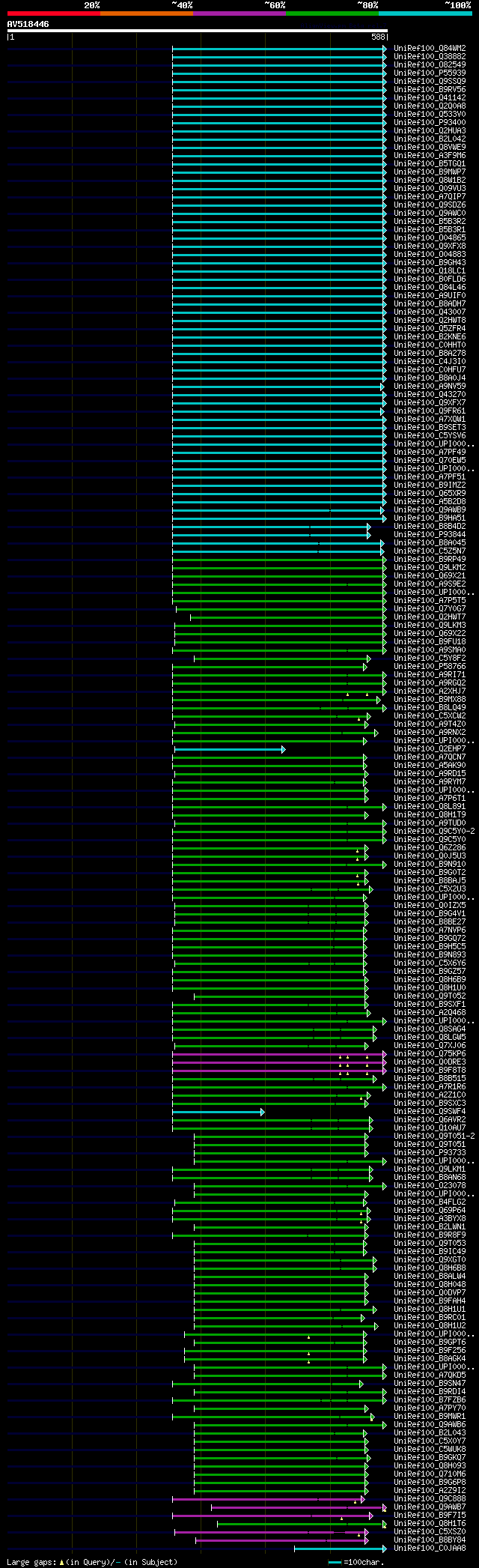The image size is (479, 1568).
Task: Click the green ~80% identity legend segment
Action: click(x=332, y=13)
